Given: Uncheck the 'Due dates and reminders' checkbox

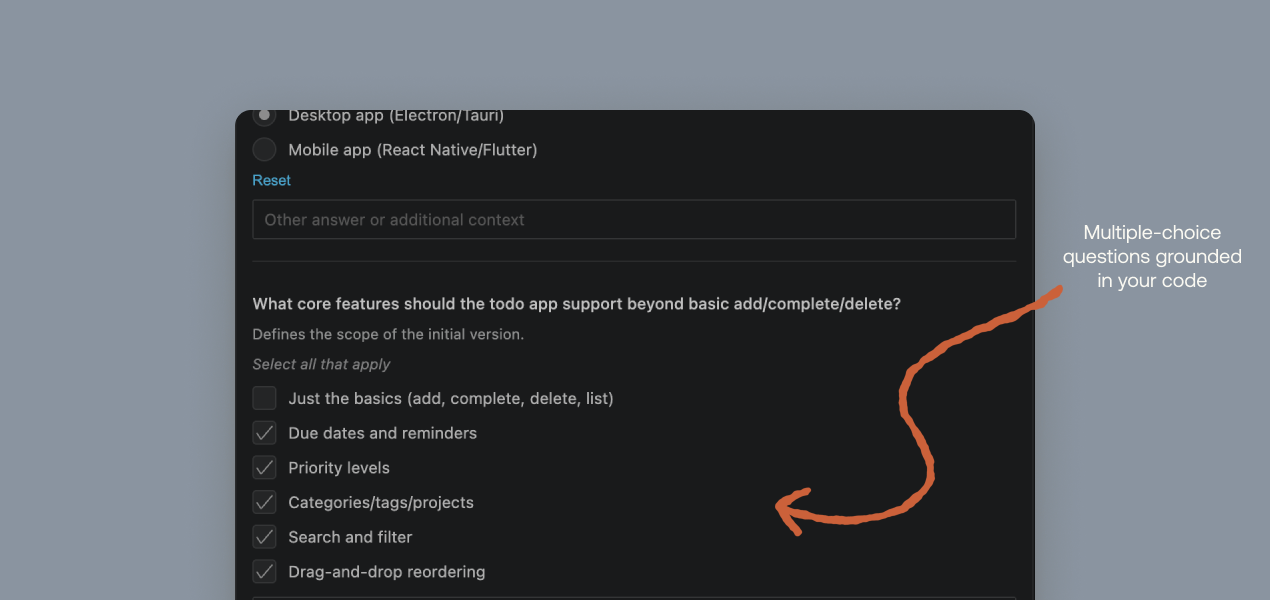Looking at the screenshot, I should (x=264, y=433).
